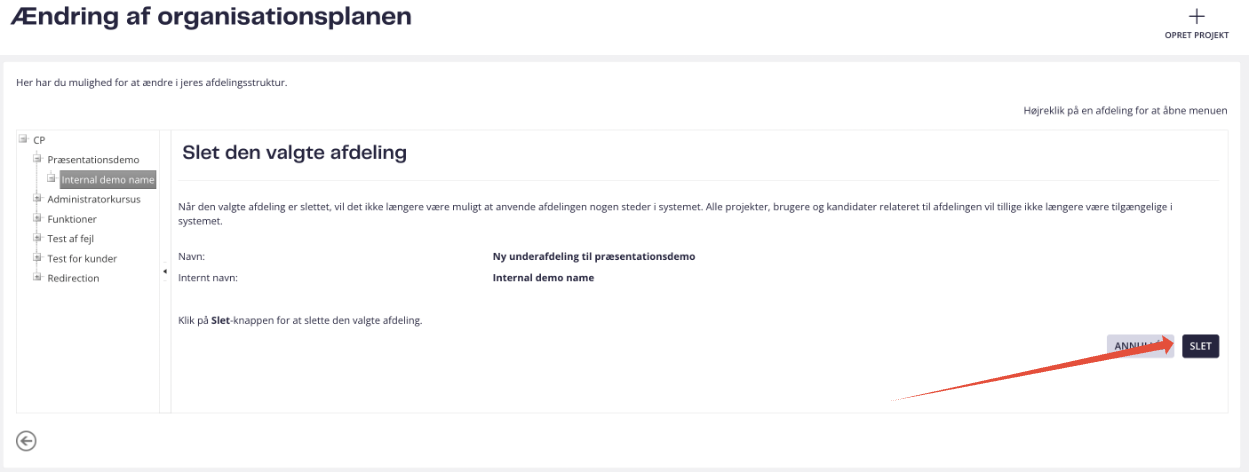
Task: Select the Redirection department
Action: pos(73,278)
